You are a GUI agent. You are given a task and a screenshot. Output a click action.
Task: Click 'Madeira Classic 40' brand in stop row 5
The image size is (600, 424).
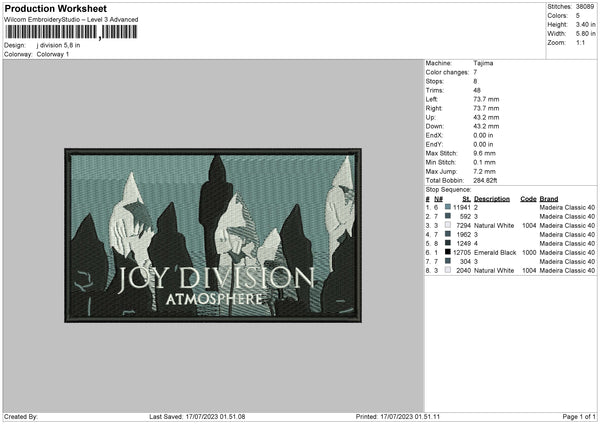tap(567, 243)
